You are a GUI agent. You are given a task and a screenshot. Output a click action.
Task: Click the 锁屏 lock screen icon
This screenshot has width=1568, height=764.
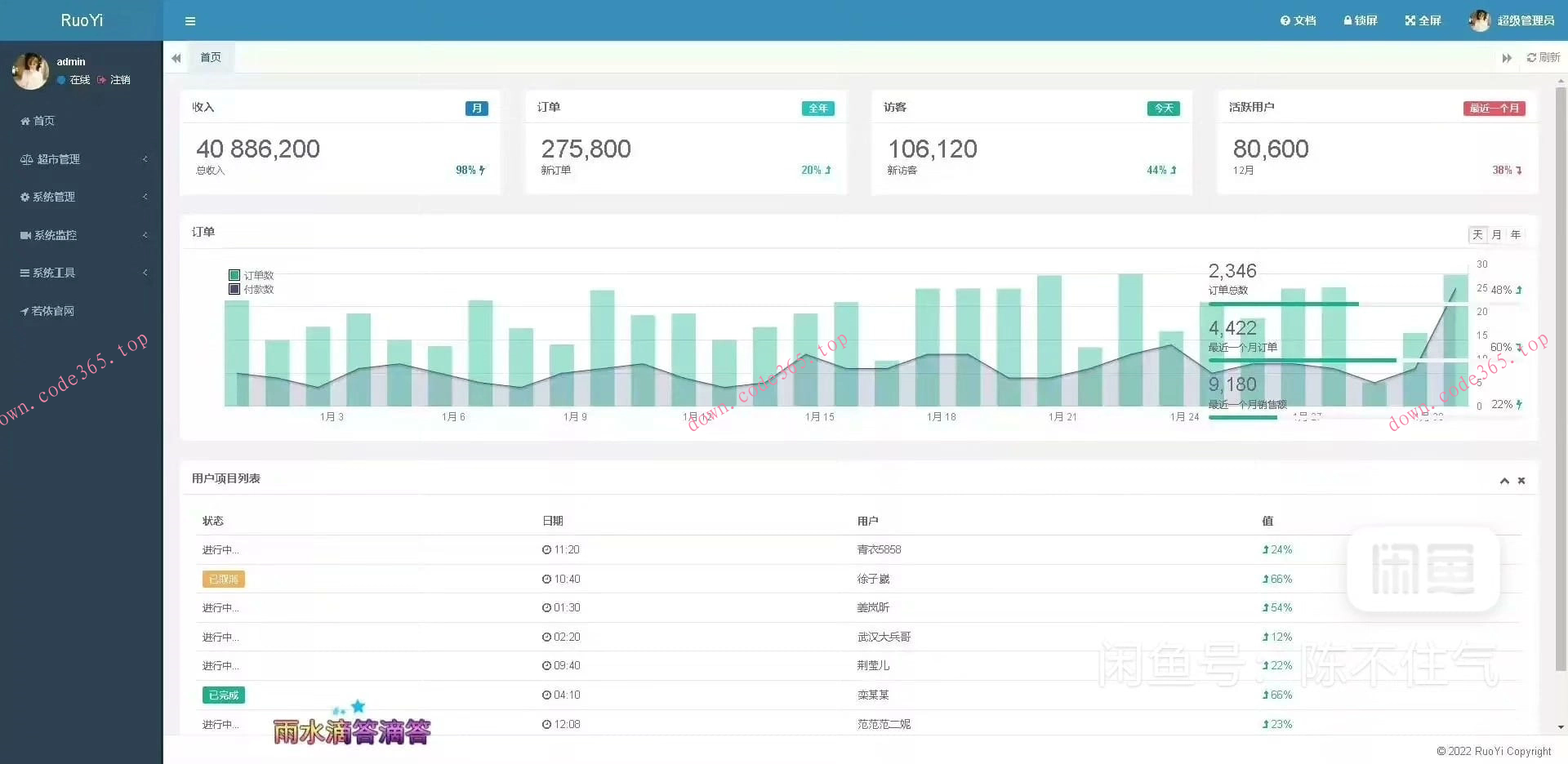point(1348,20)
